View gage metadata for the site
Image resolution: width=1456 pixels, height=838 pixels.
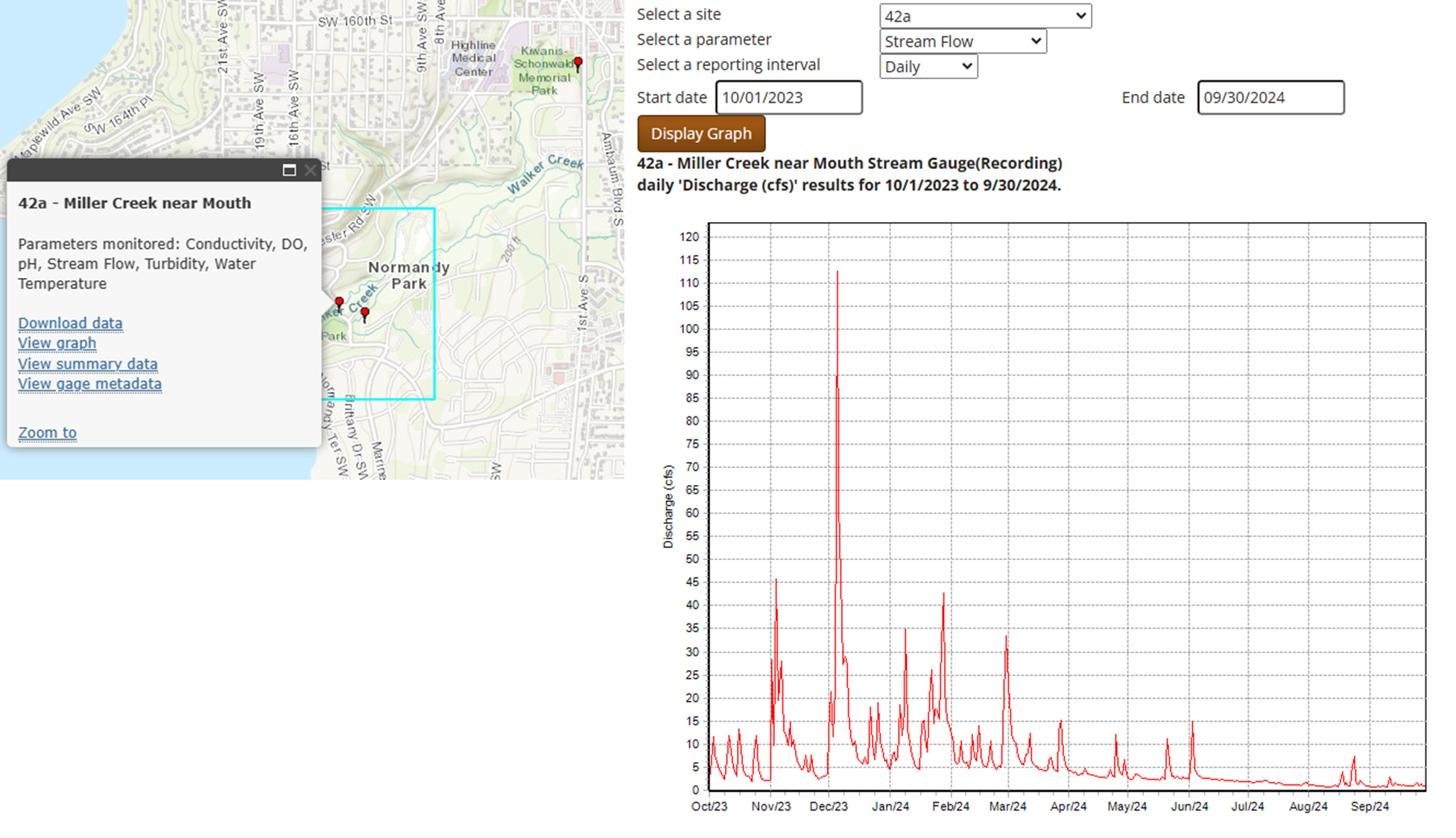[x=89, y=383]
